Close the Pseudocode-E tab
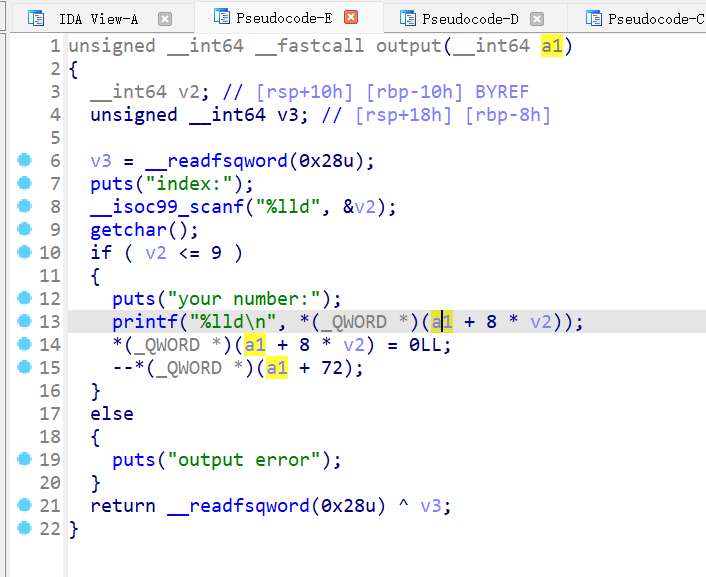The image size is (706, 577). click(x=350, y=17)
